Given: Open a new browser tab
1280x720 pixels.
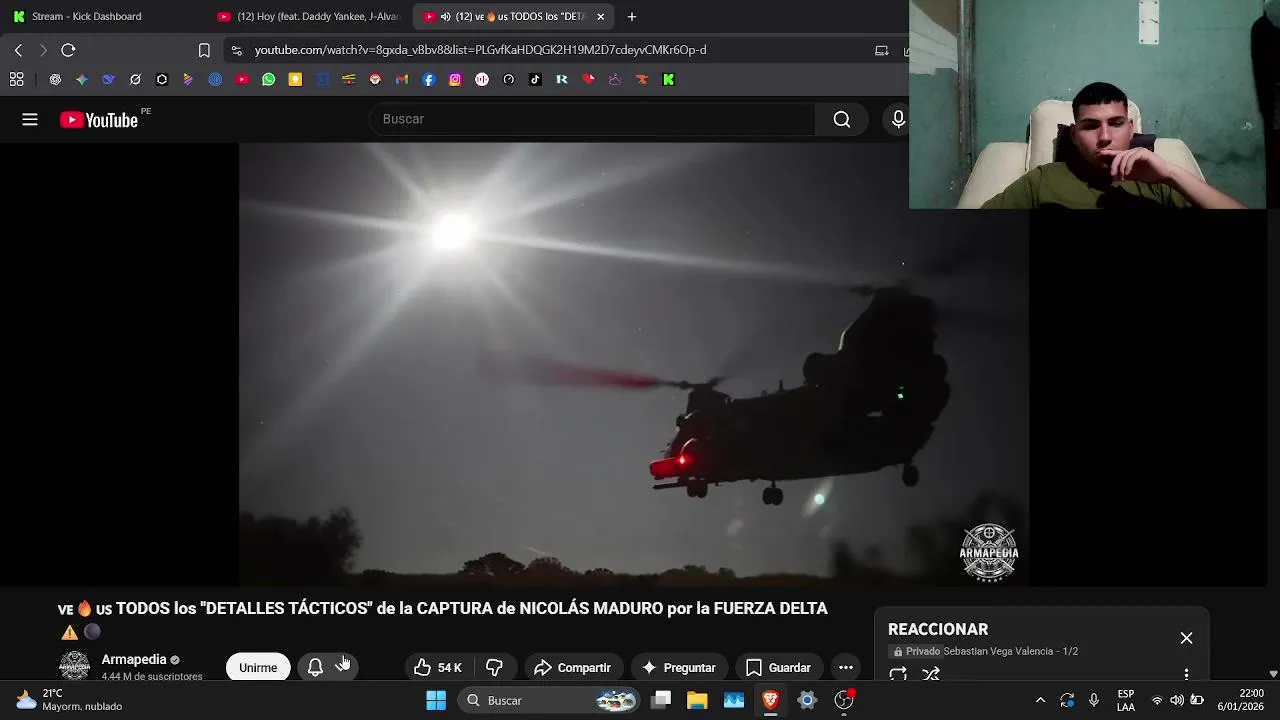Looking at the screenshot, I should click(631, 16).
